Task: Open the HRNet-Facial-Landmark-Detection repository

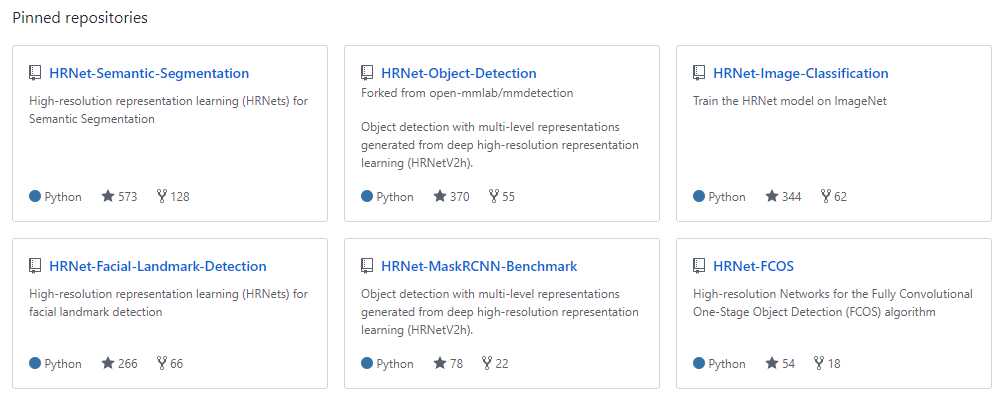Action: pyautogui.click(x=158, y=266)
